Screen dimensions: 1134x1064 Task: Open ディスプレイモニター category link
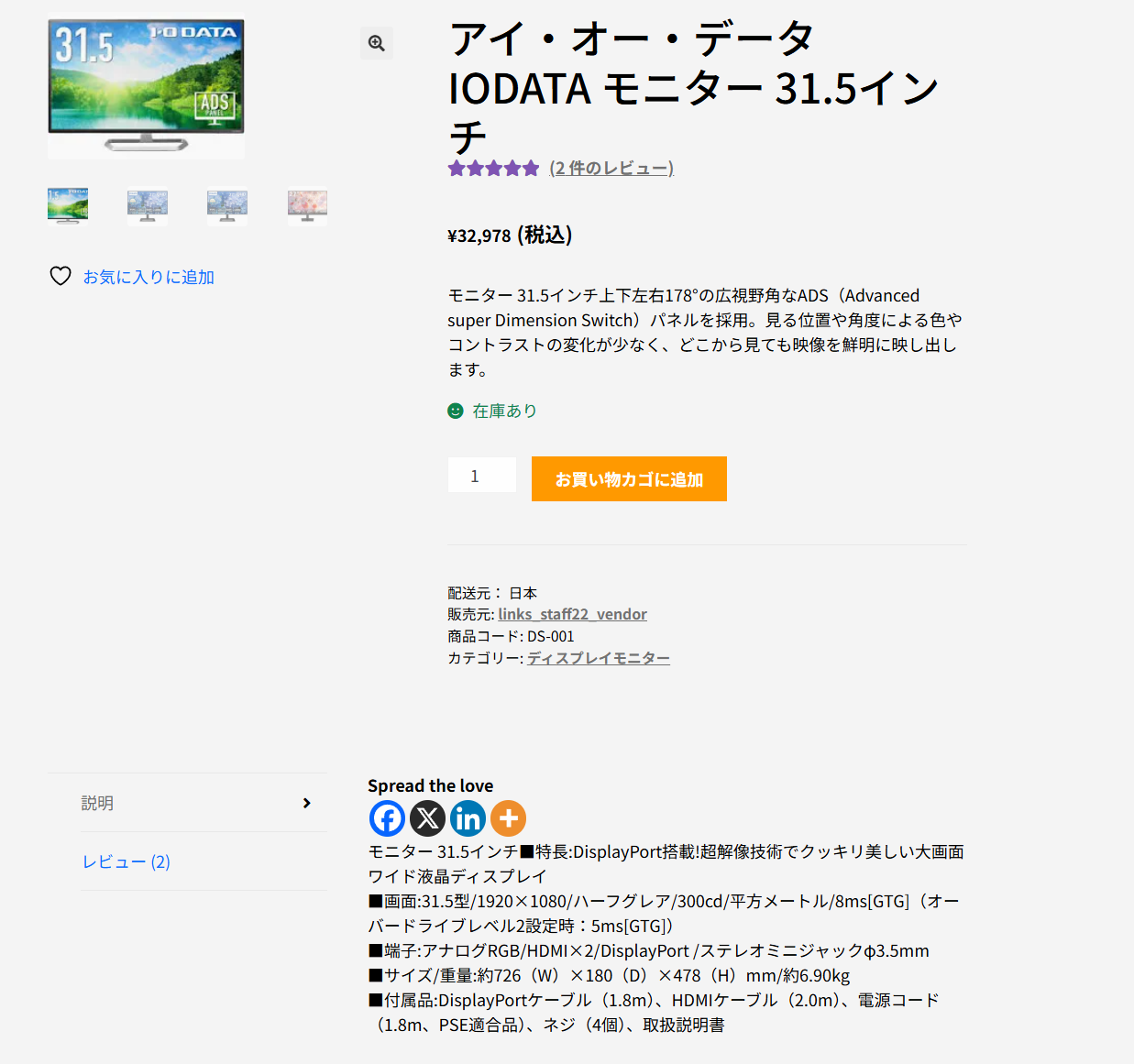click(599, 658)
